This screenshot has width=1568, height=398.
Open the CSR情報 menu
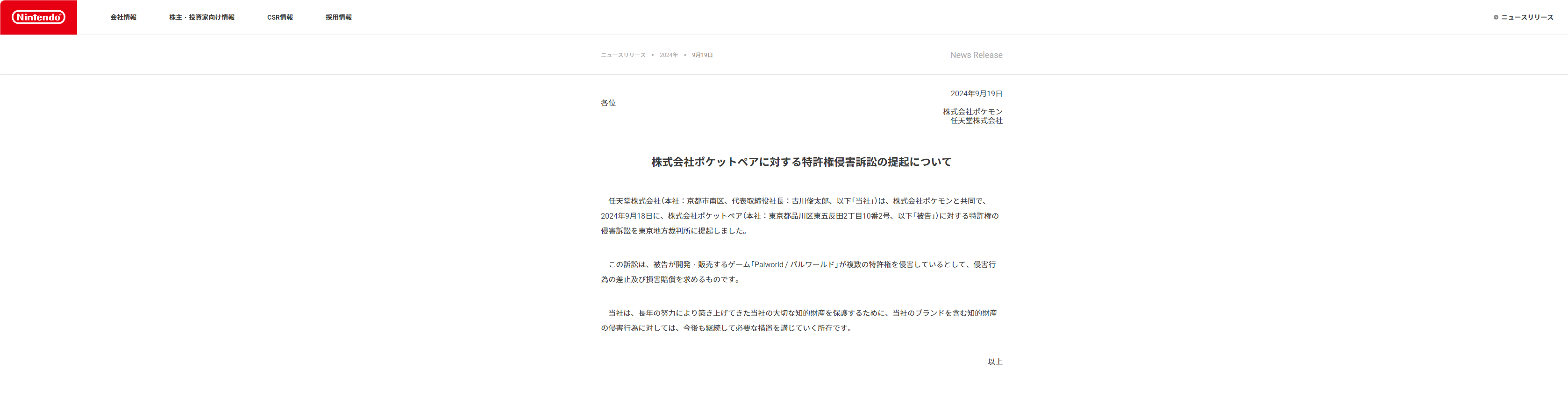tap(280, 18)
